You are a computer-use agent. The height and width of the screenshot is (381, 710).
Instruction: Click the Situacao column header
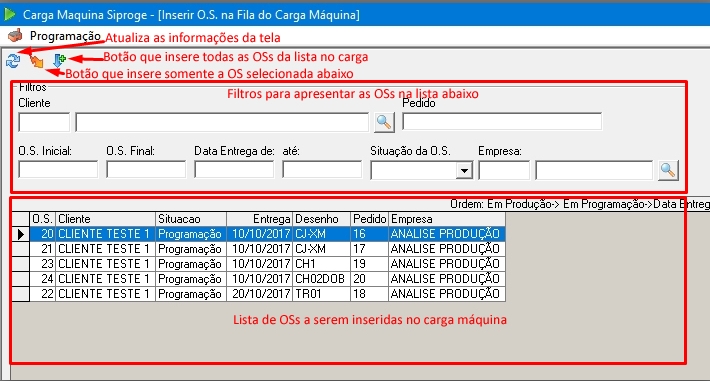191,219
